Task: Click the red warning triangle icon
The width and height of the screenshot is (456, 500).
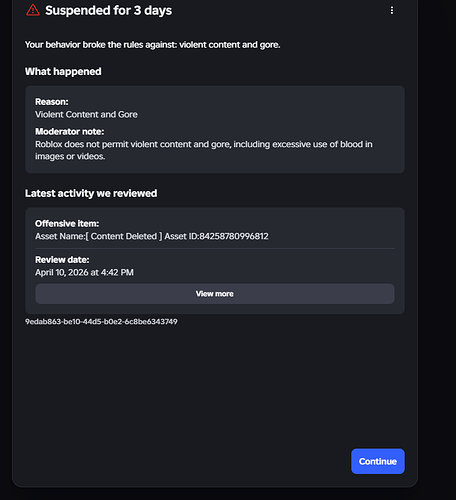Action: 33,10
